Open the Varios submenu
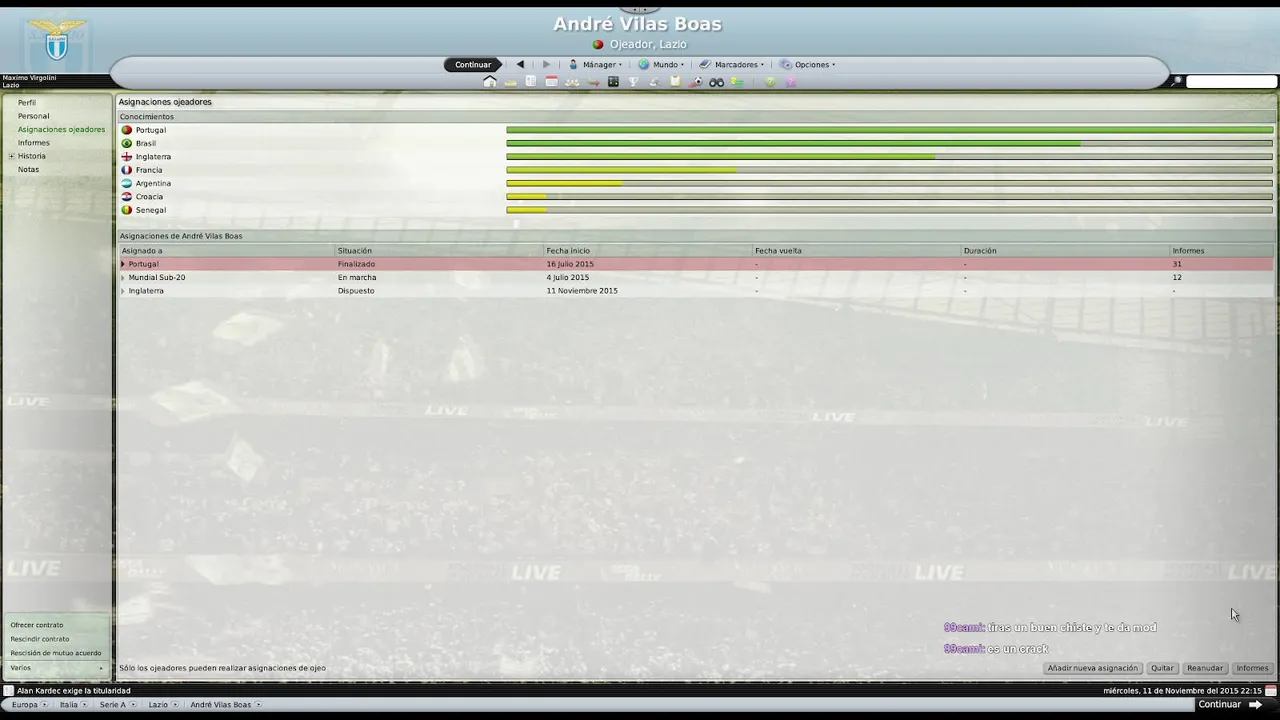Image resolution: width=1280 pixels, height=720 pixels. pos(56,667)
